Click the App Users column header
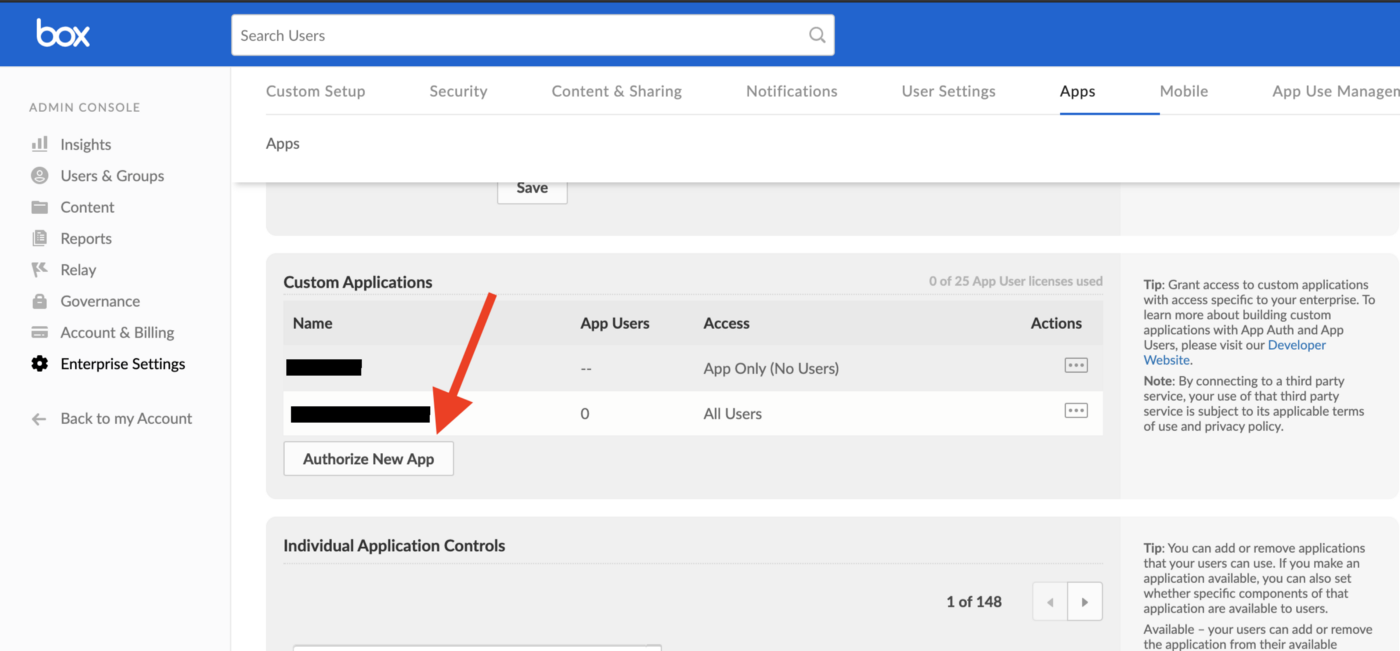The image size is (1400, 651). click(x=615, y=323)
